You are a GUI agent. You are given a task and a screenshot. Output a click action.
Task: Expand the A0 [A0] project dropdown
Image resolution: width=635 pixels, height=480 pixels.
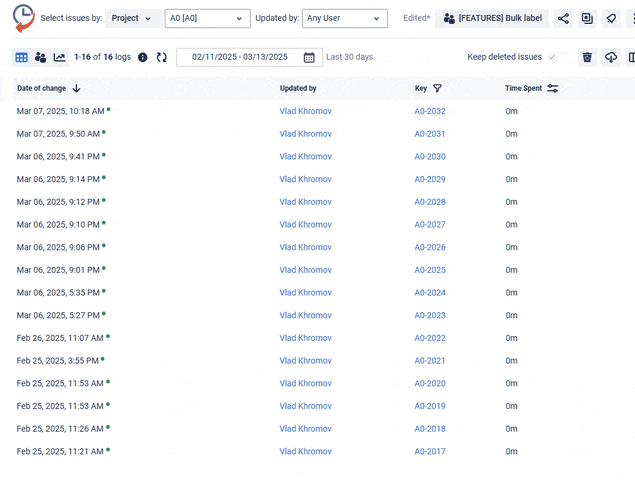207,19
